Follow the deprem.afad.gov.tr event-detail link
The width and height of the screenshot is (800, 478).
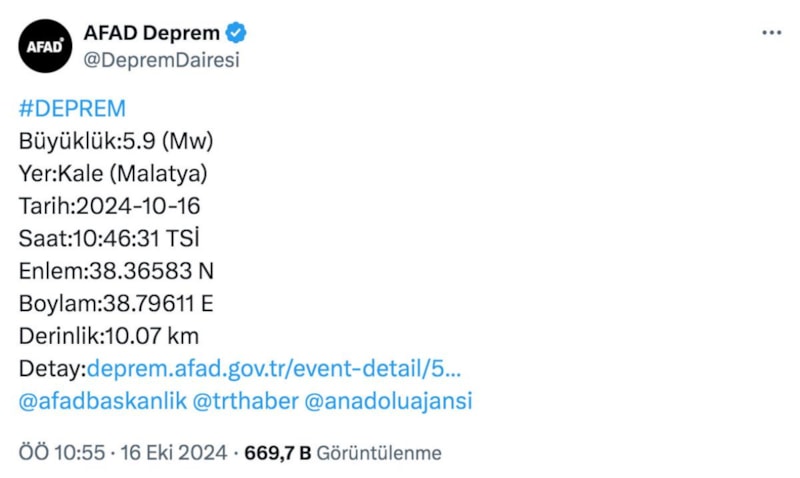pos(274,368)
